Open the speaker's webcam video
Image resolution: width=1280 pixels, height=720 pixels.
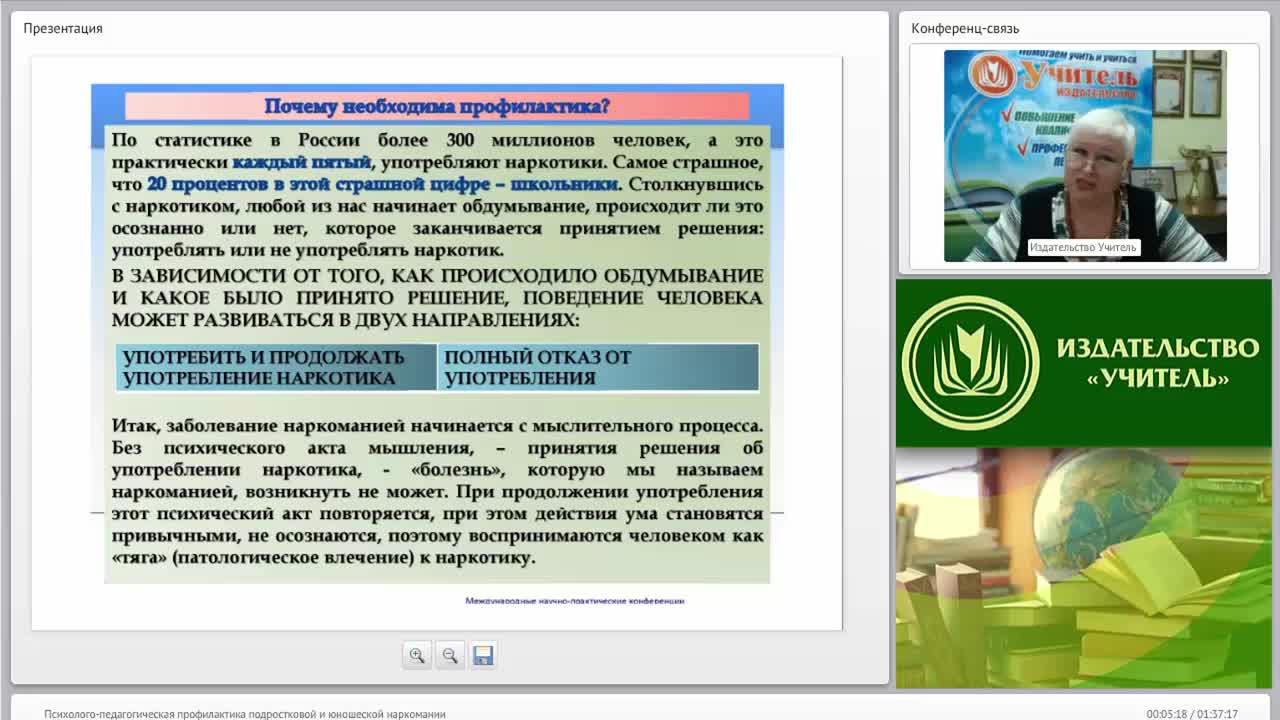pos(1085,156)
